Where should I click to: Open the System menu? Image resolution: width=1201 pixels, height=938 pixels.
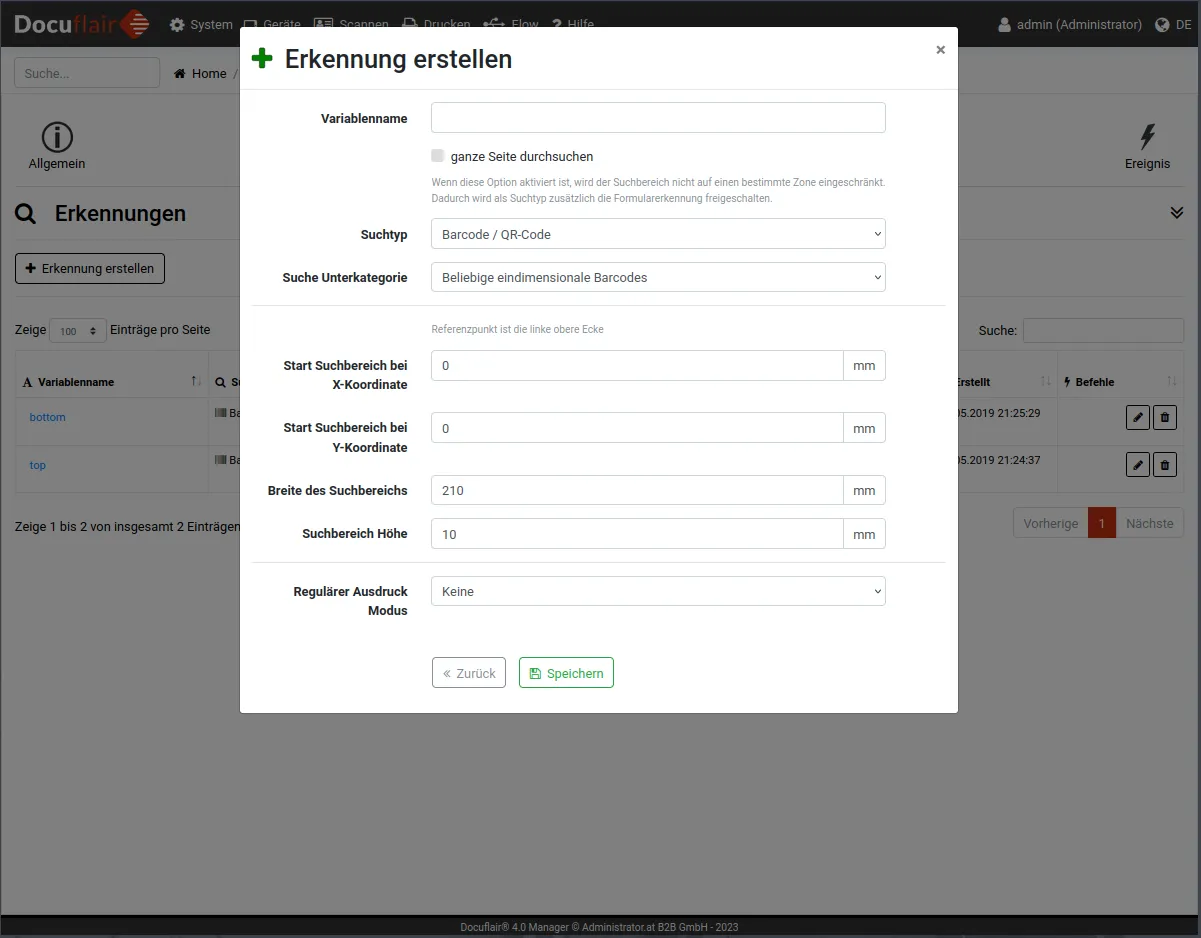[x=201, y=25]
